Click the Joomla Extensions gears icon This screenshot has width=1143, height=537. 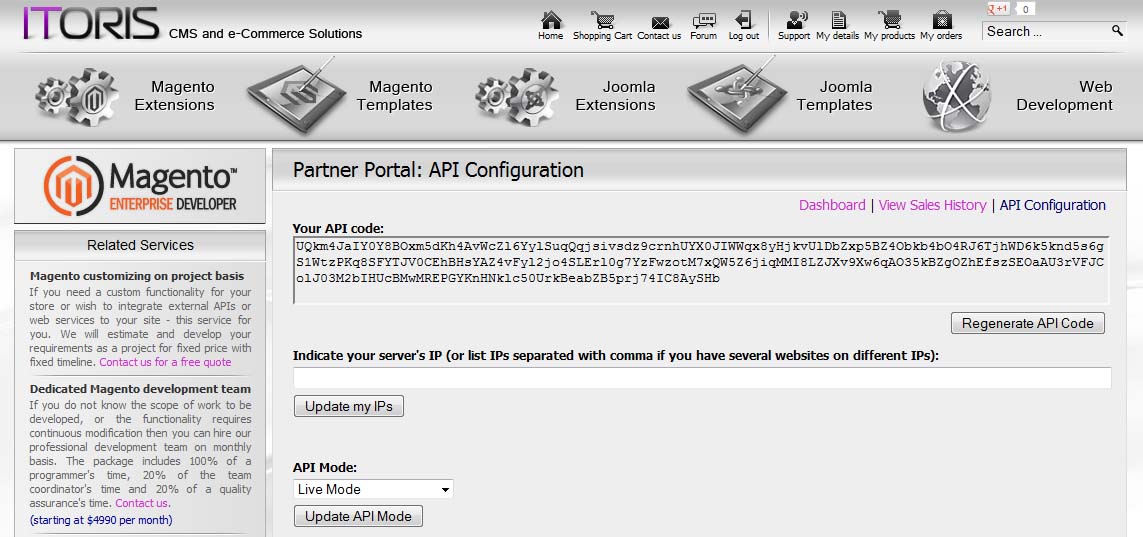pos(518,96)
